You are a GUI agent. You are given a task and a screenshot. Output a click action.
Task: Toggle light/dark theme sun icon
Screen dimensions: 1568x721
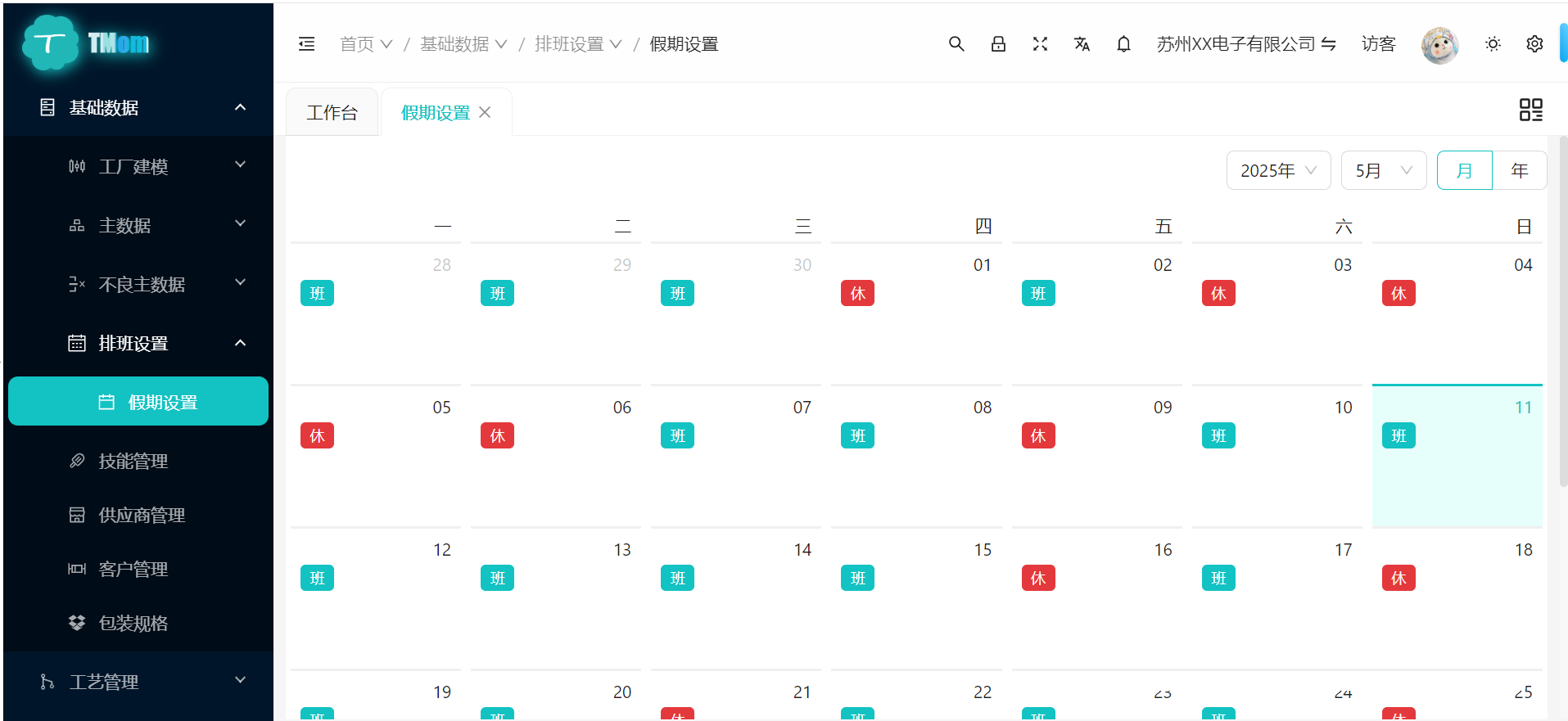(x=1493, y=44)
